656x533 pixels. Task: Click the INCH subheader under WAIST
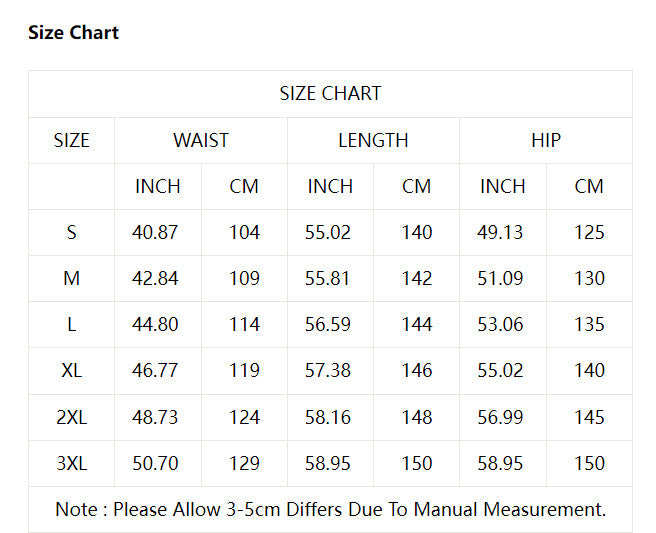click(158, 187)
